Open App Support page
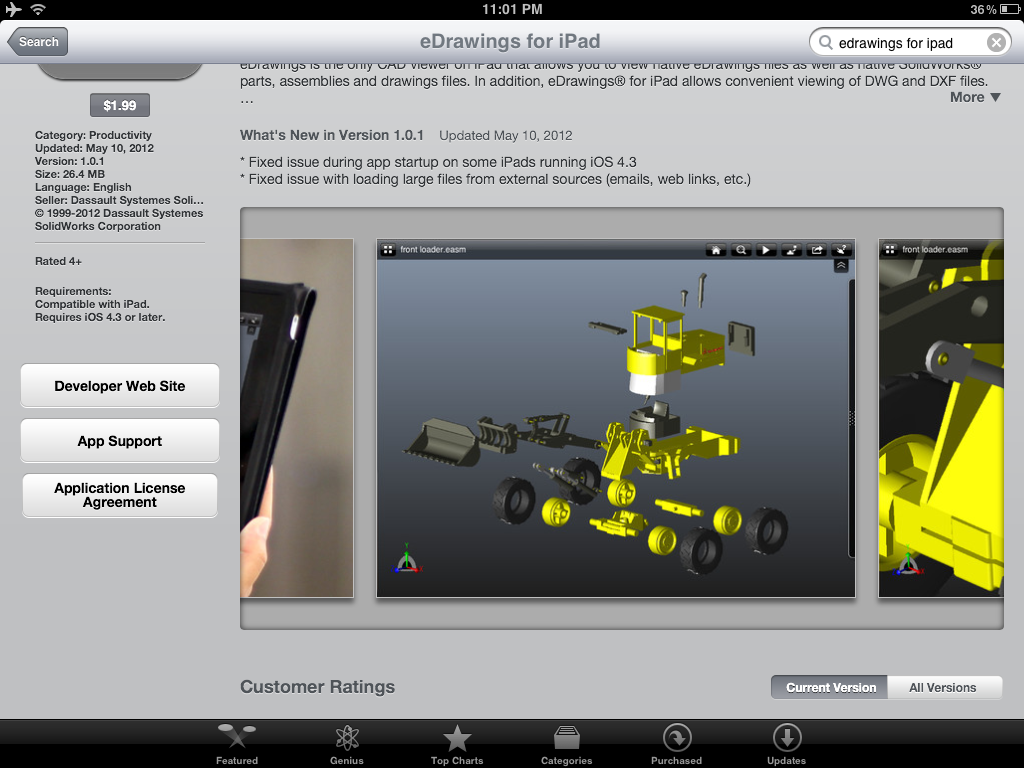 [x=120, y=441]
